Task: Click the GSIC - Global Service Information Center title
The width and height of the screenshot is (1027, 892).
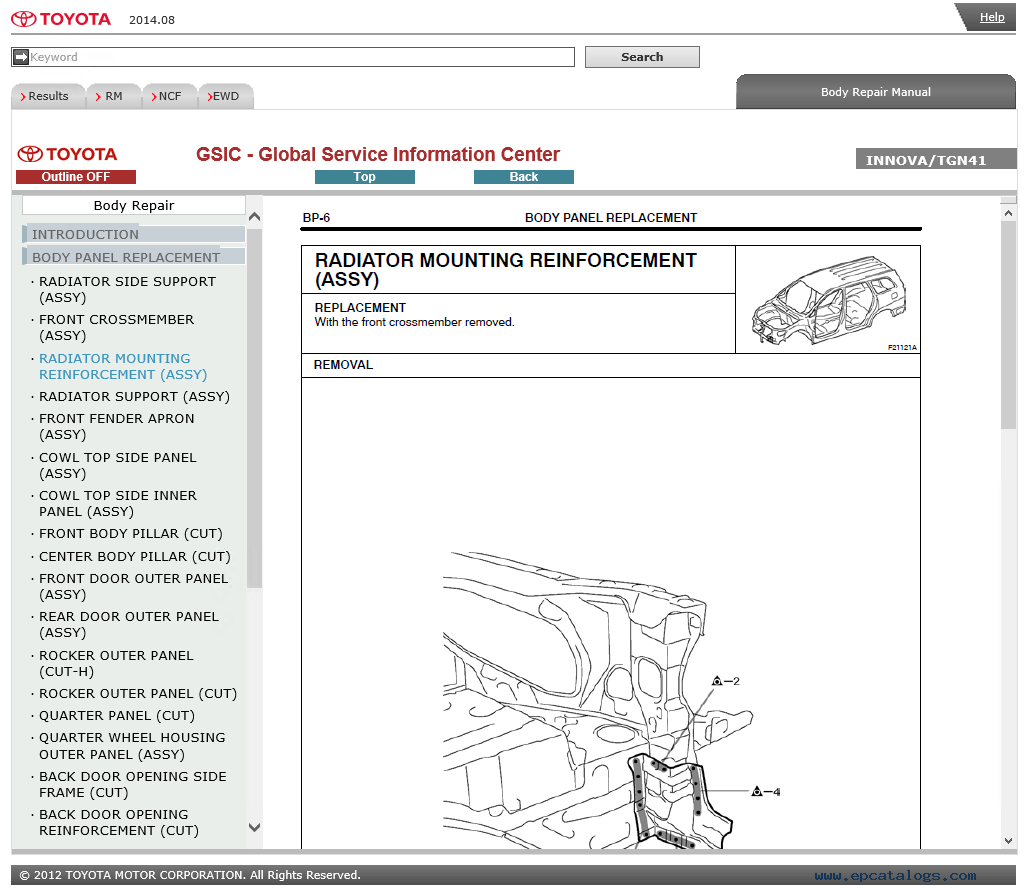Action: pos(378,154)
